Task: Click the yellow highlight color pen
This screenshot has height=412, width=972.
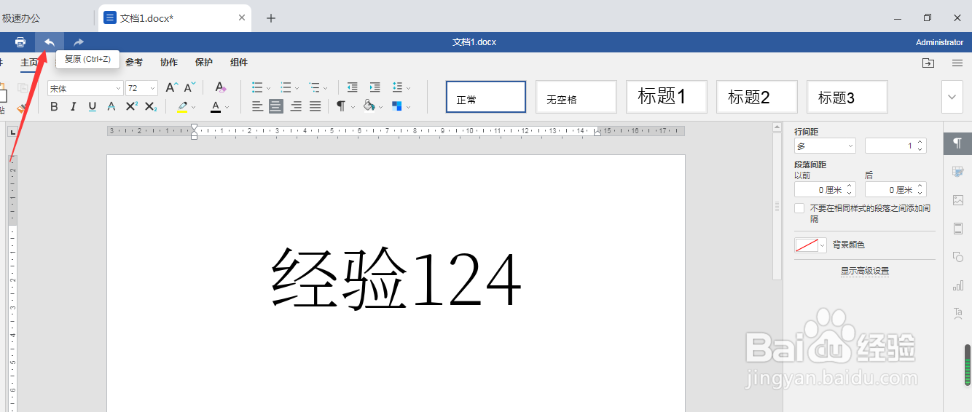Action: [182, 107]
